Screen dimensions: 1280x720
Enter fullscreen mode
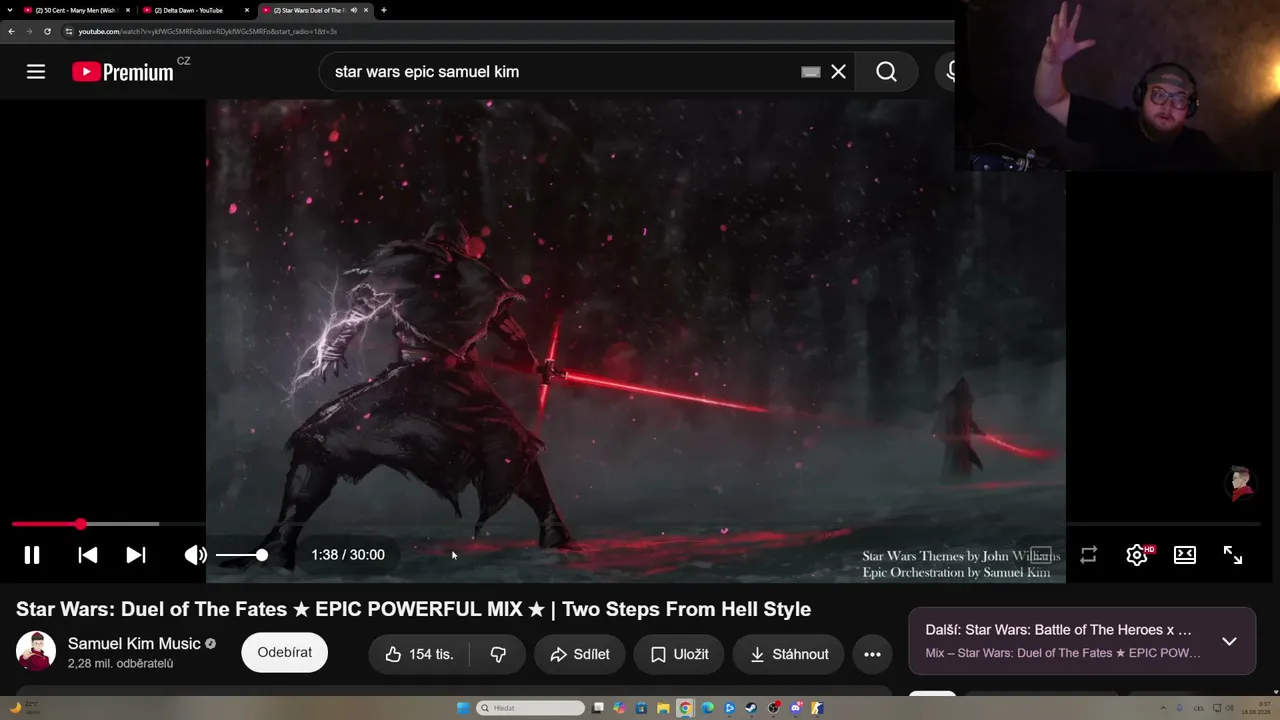click(x=1233, y=555)
